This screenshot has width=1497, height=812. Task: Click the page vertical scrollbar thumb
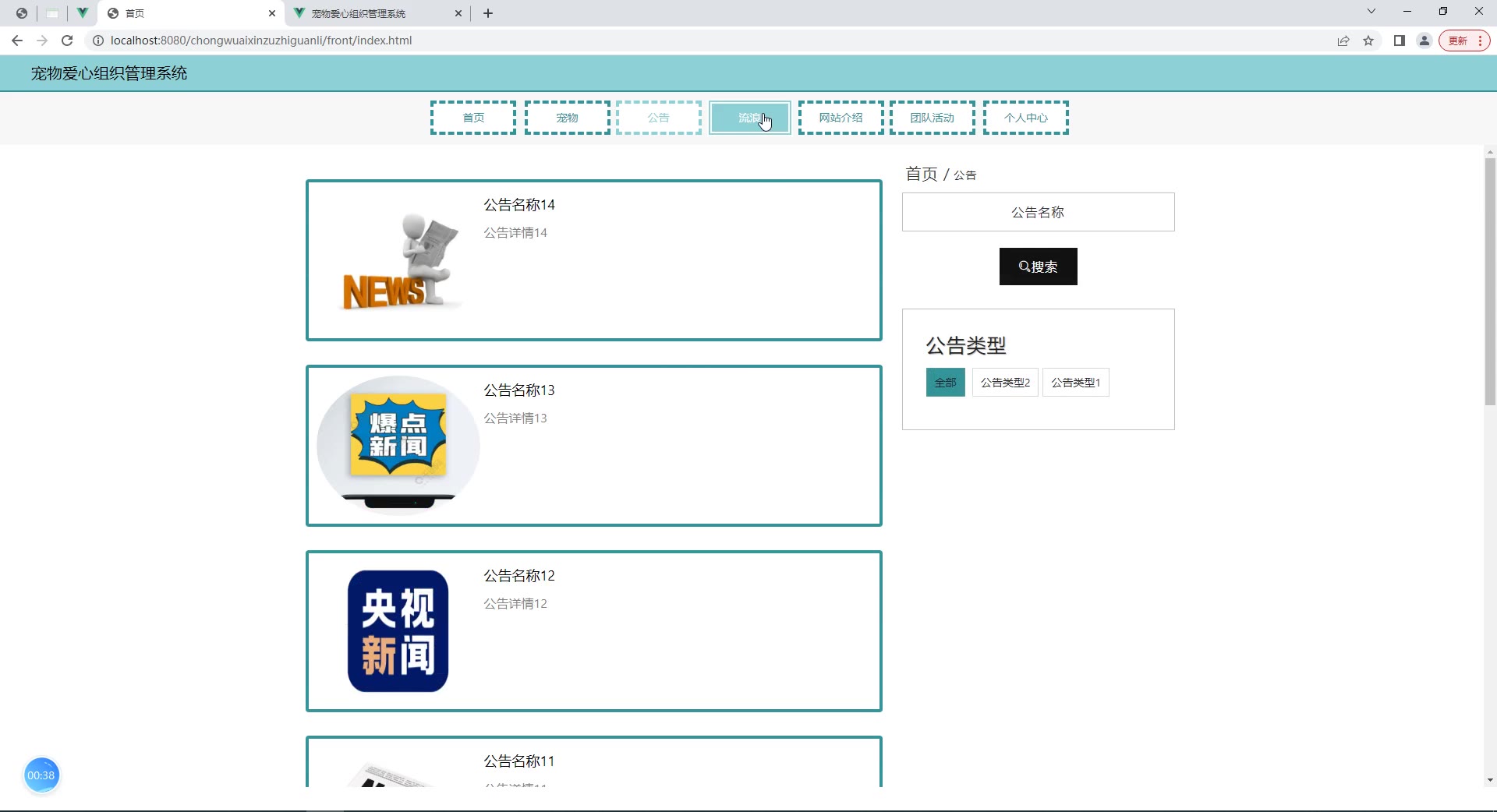1490,281
